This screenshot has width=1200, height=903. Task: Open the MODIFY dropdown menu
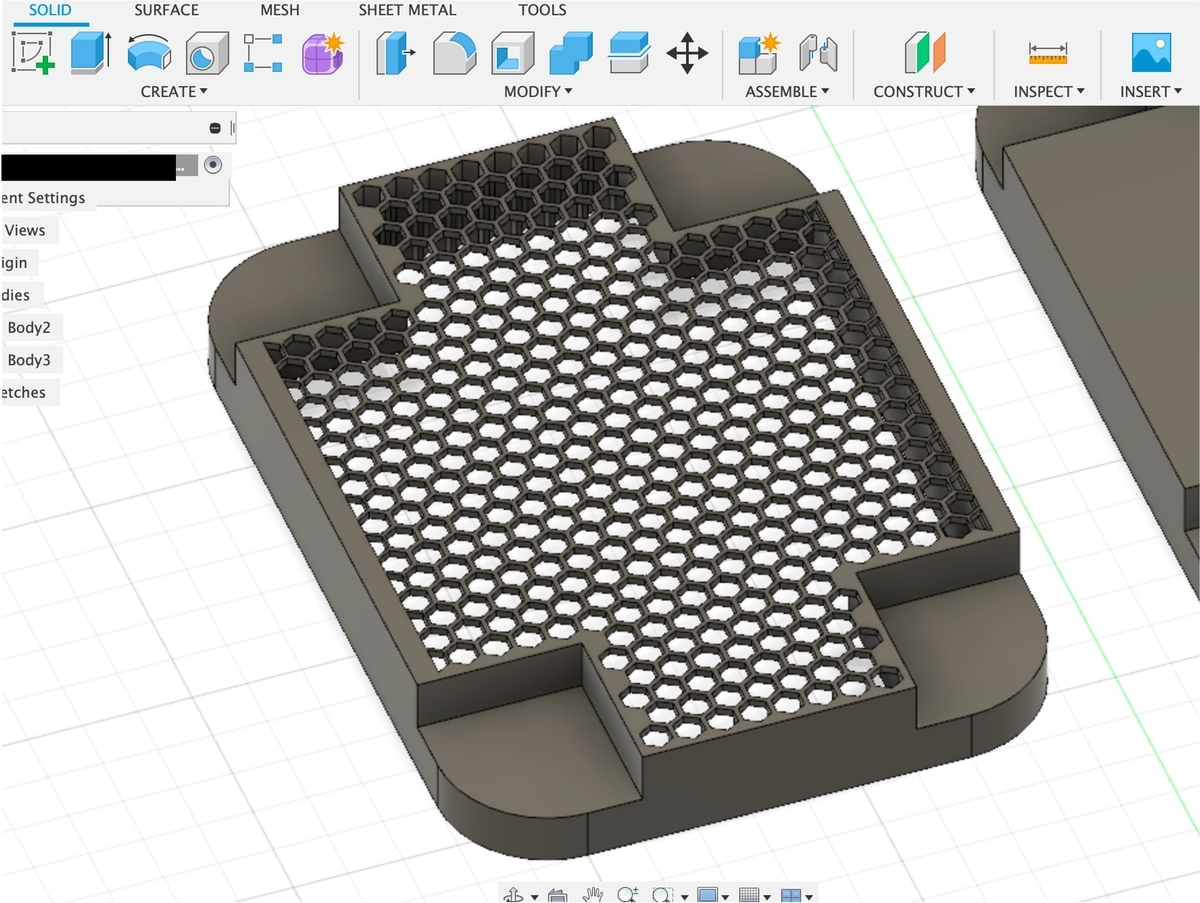coord(538,91)
